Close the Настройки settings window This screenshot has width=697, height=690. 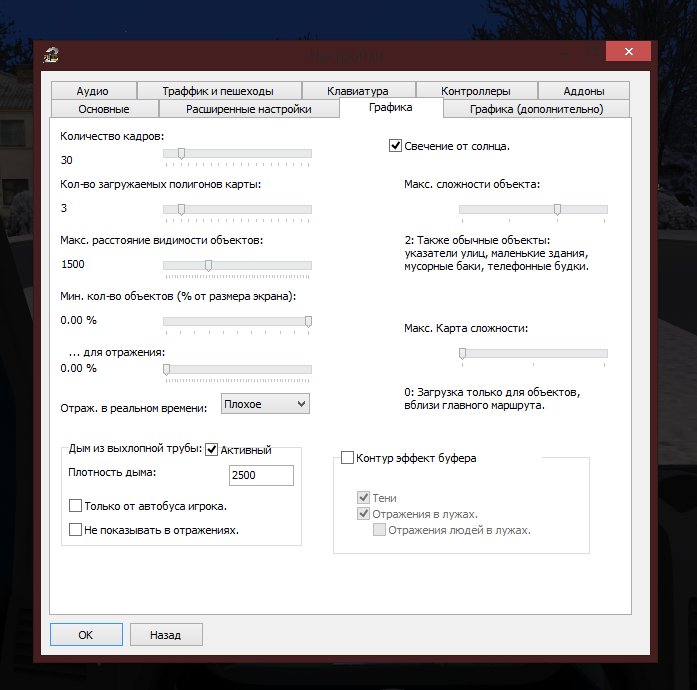point(628,52)
